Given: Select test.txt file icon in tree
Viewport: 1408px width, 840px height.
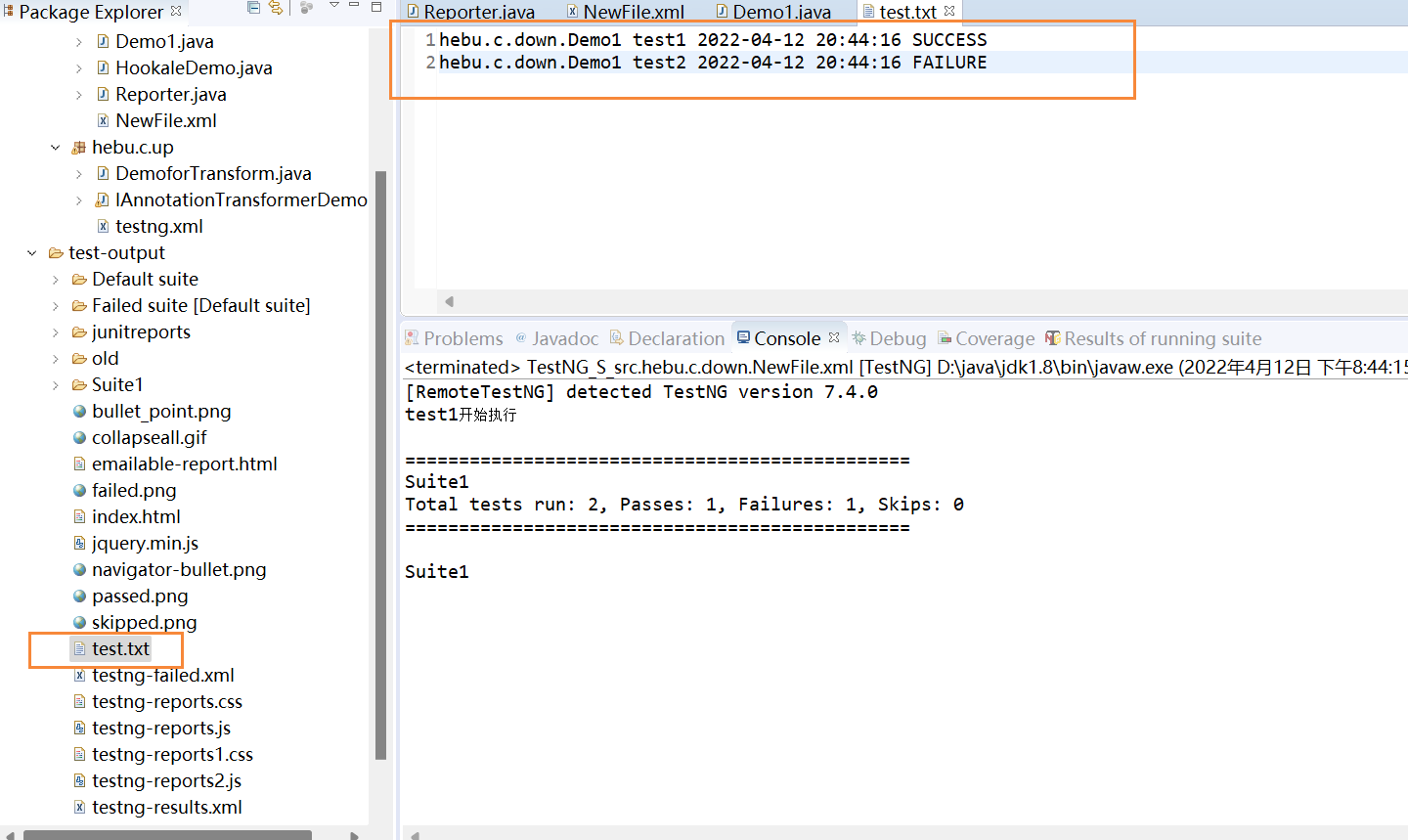Looking at the screenshot, I should [x=80, y=649].
